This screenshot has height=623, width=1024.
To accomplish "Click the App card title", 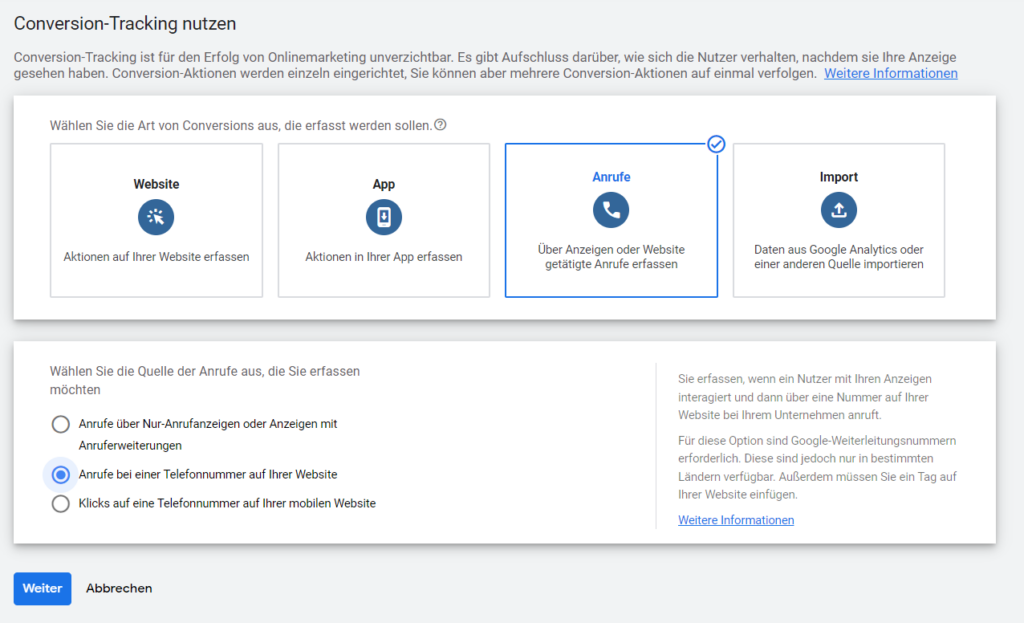I will tap(384, 184).
